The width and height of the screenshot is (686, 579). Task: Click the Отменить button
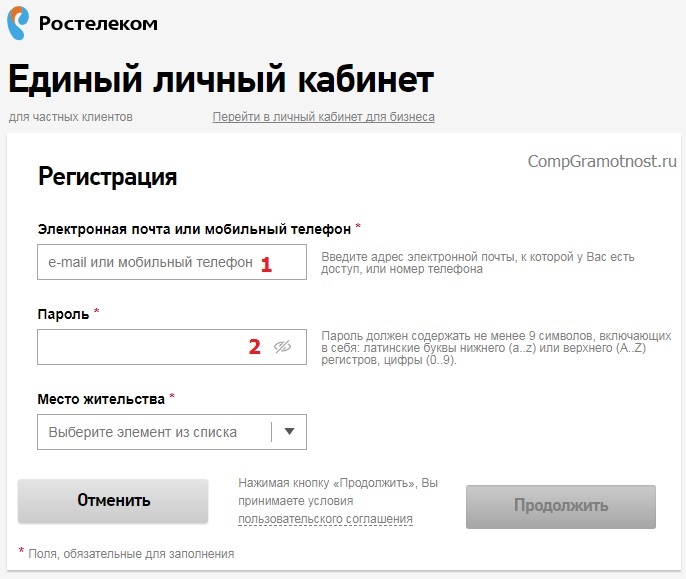coord(113,501)
